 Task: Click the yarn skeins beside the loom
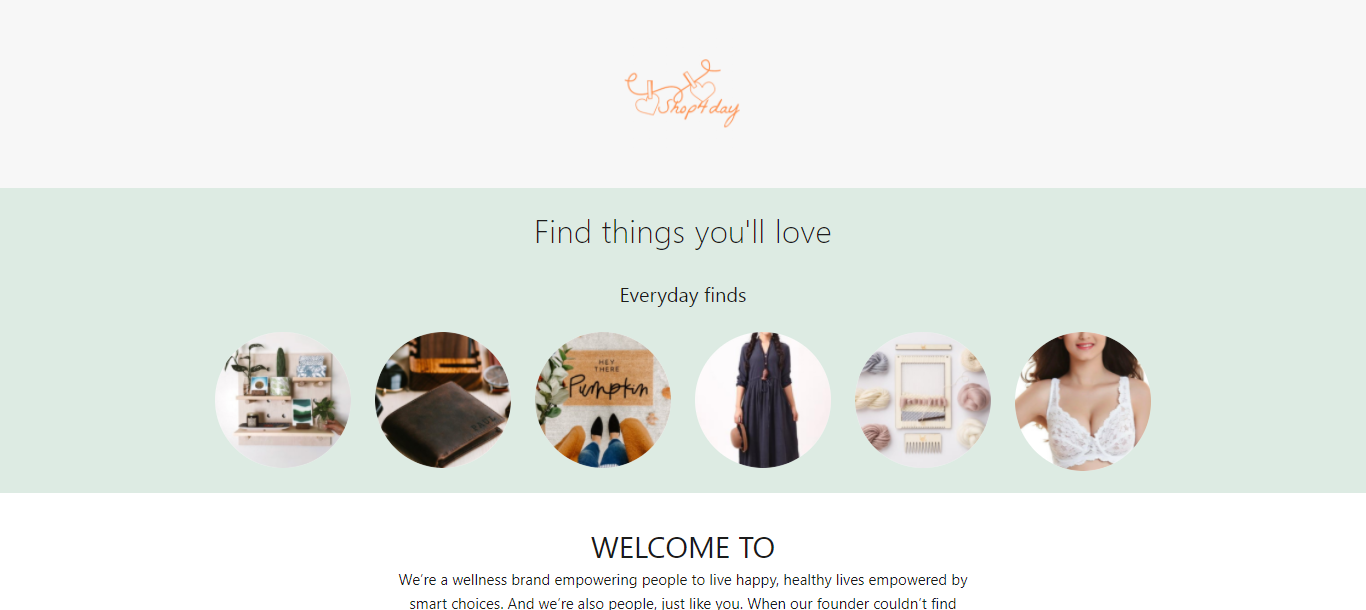(x=874, y=398)
